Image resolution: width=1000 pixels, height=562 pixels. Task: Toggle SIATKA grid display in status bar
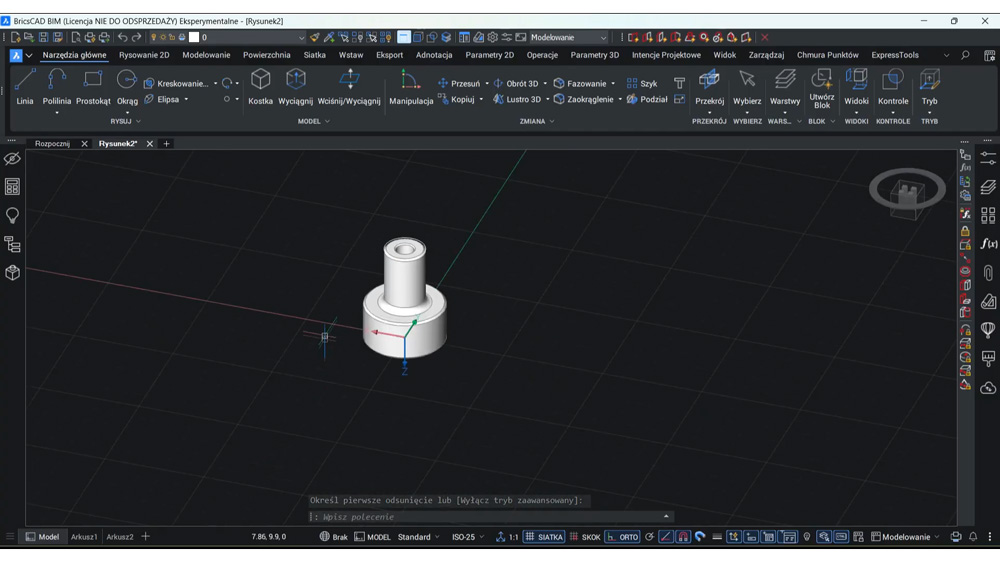544,537
